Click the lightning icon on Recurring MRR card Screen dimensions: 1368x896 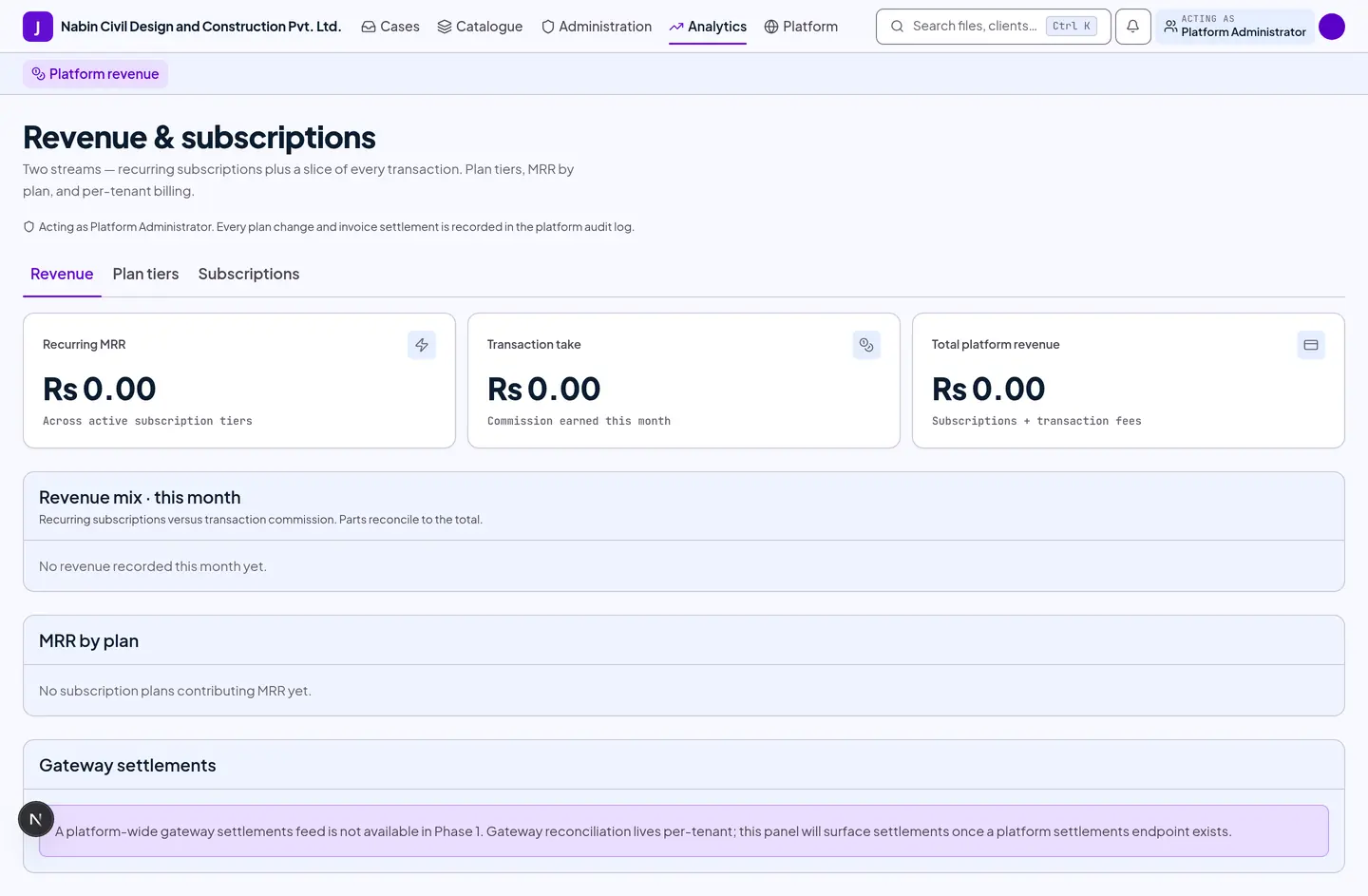tap(422, 345)
